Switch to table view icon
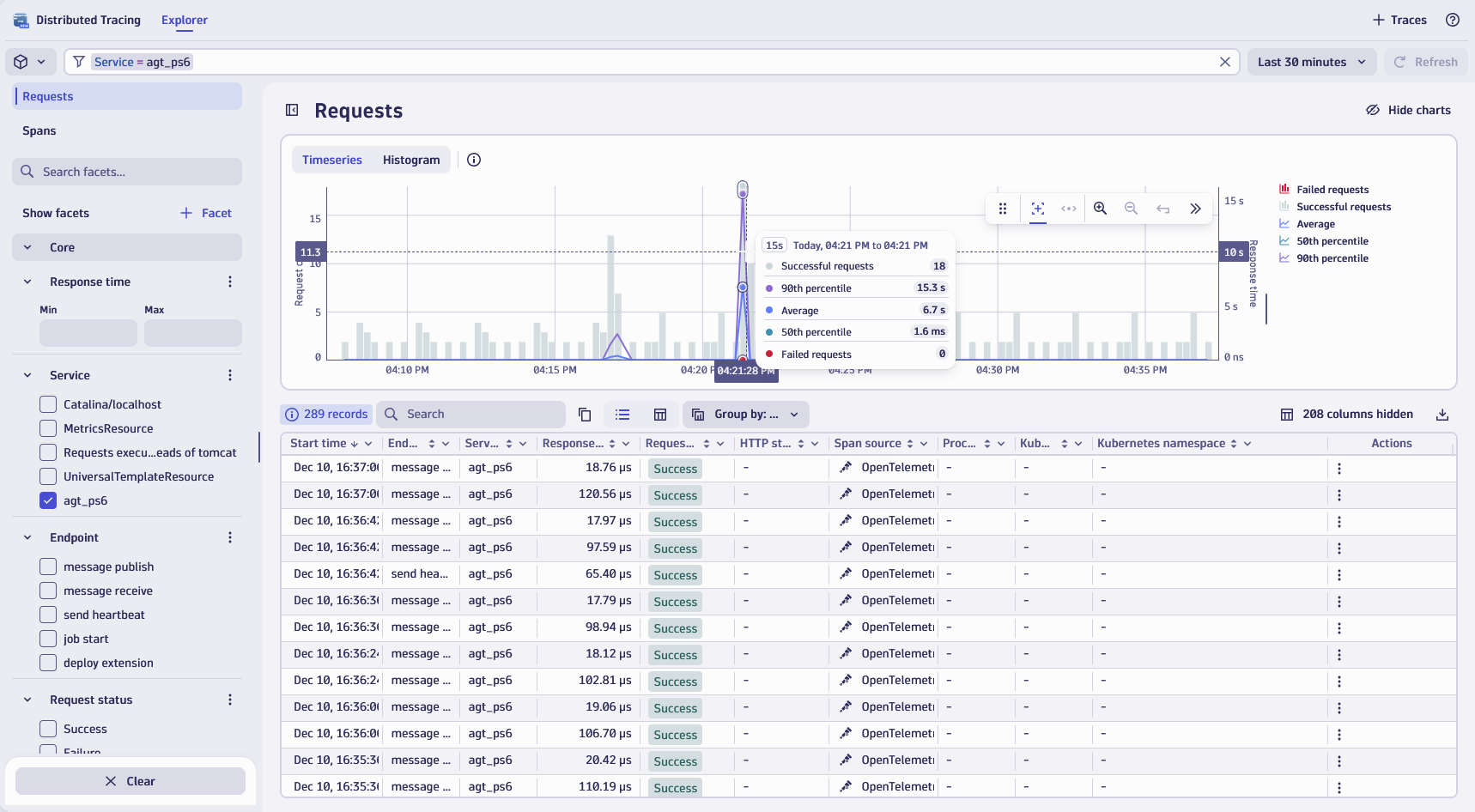The height and width of the screenshot is (812, 1475). point(660,415)
